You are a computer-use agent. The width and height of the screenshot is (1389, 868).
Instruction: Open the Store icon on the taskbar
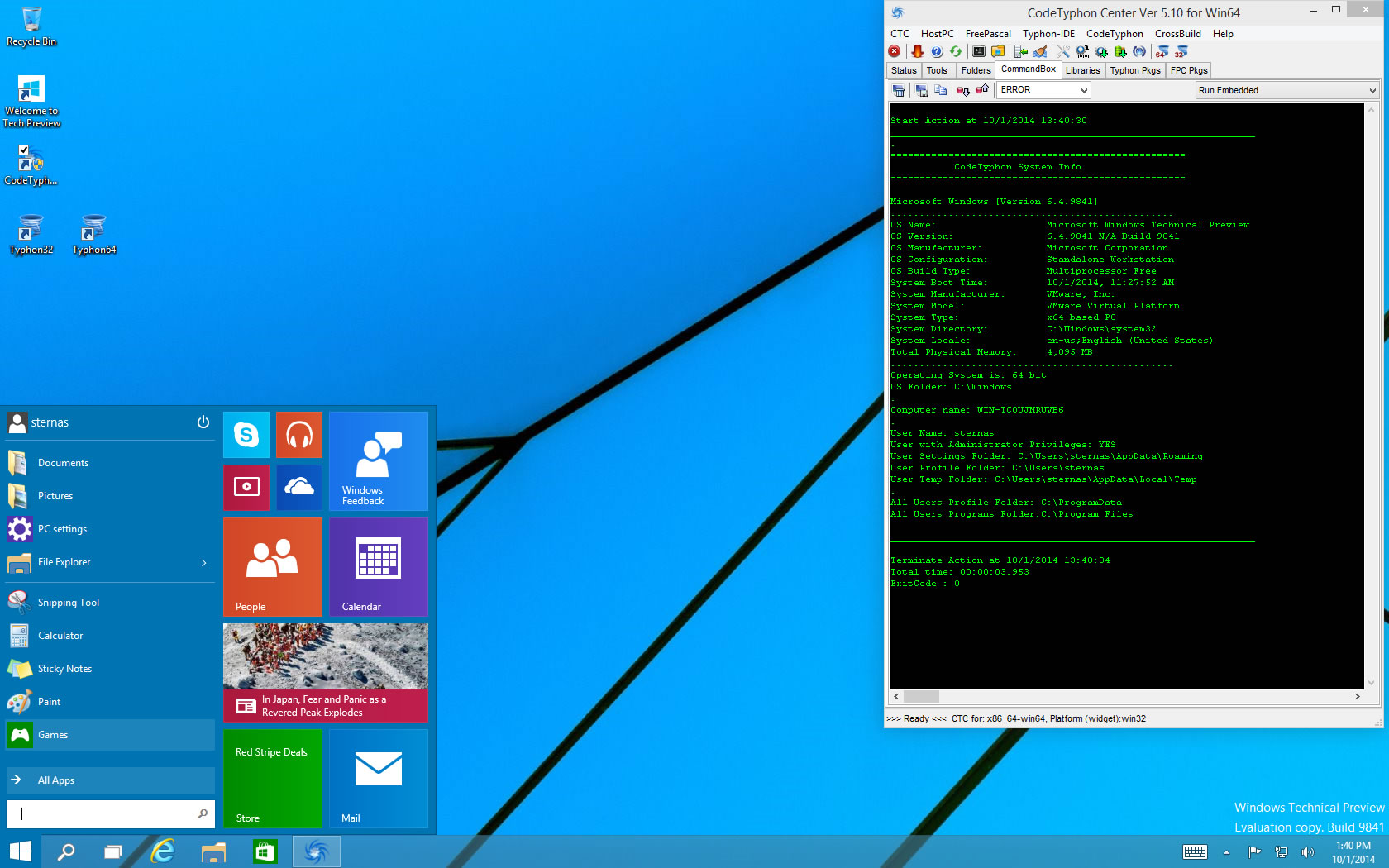[265, 851]
